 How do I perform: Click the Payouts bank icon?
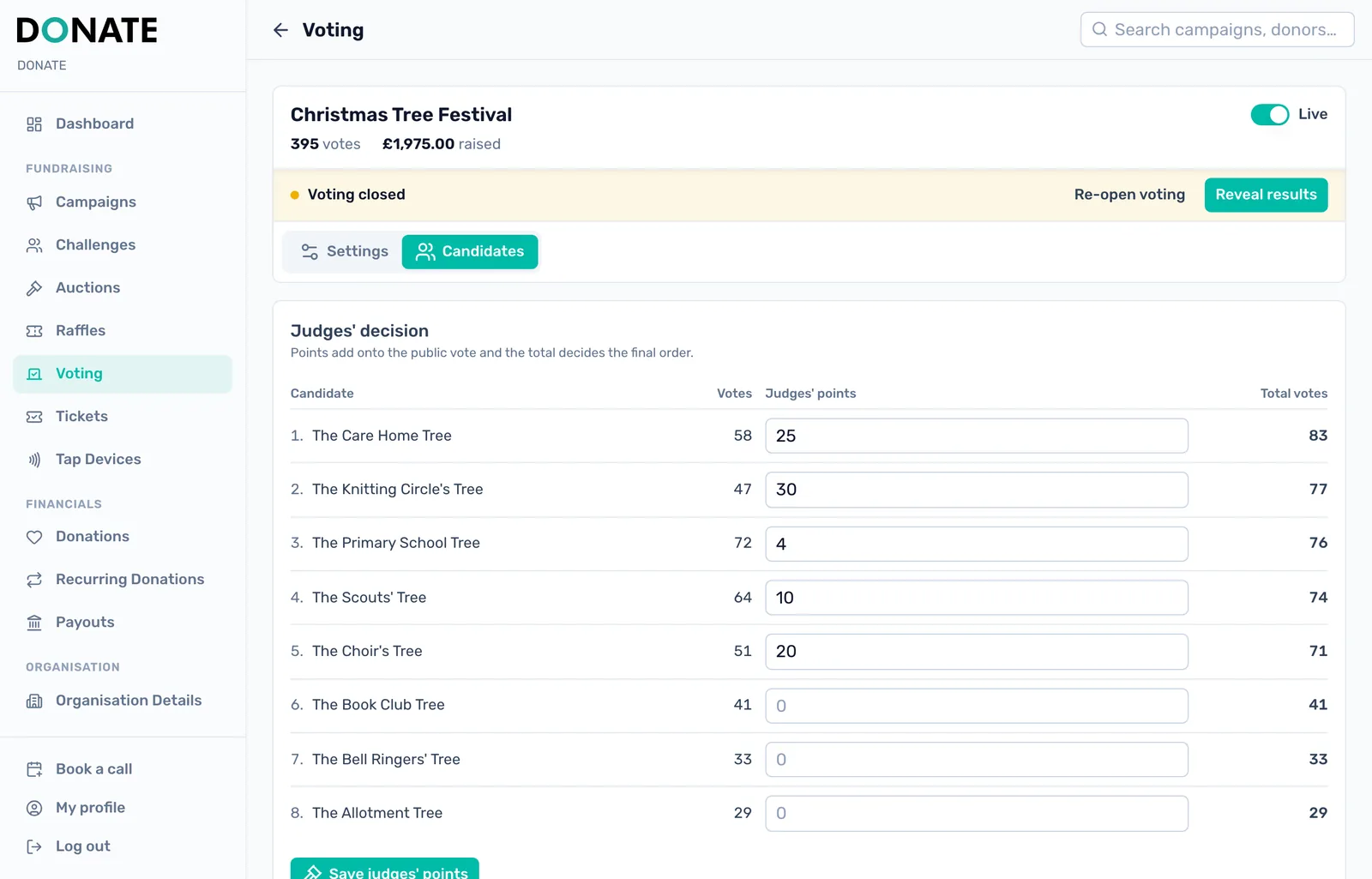(x=34, y=623)
